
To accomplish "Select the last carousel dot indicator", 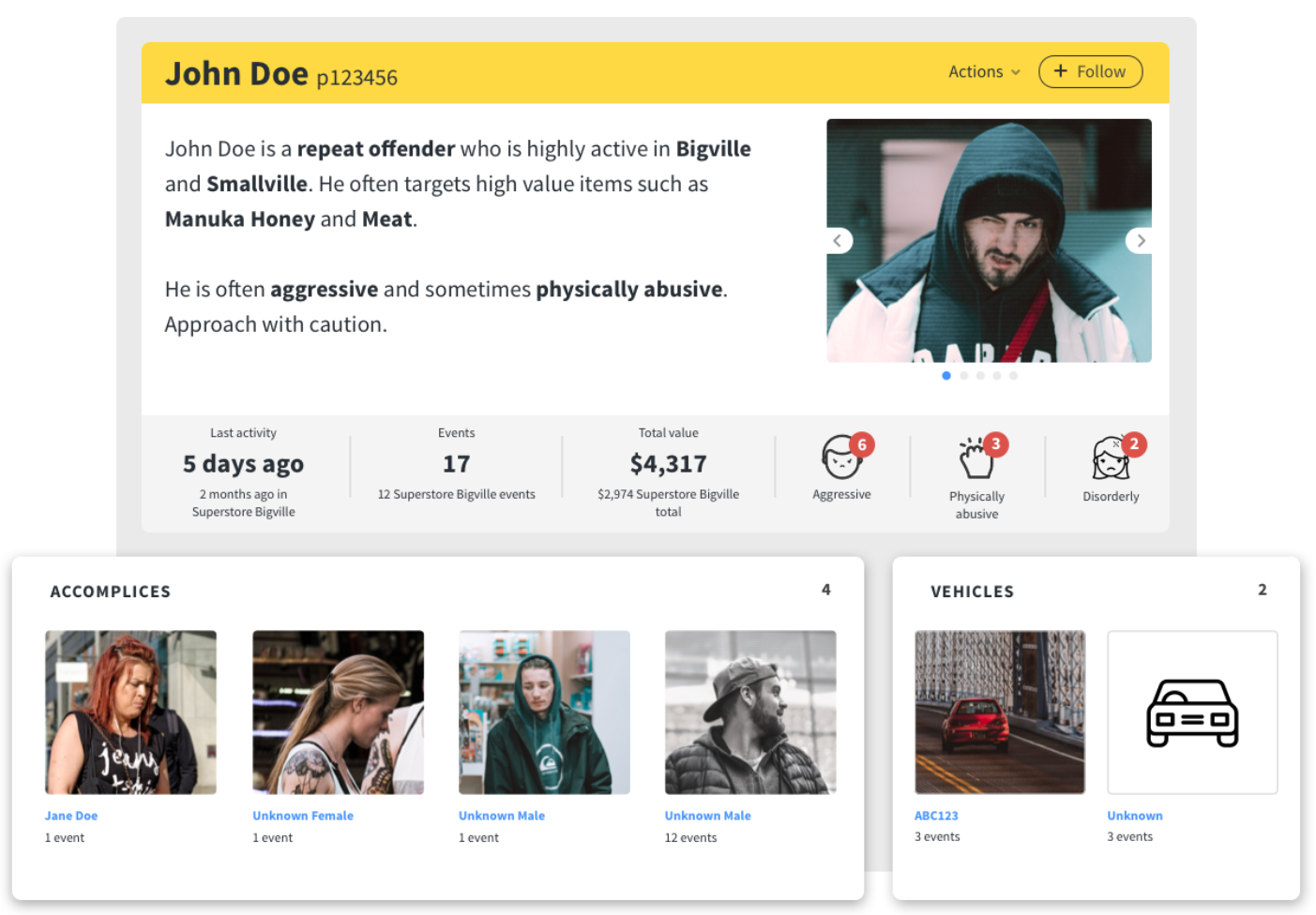I will coord(1013,376).
